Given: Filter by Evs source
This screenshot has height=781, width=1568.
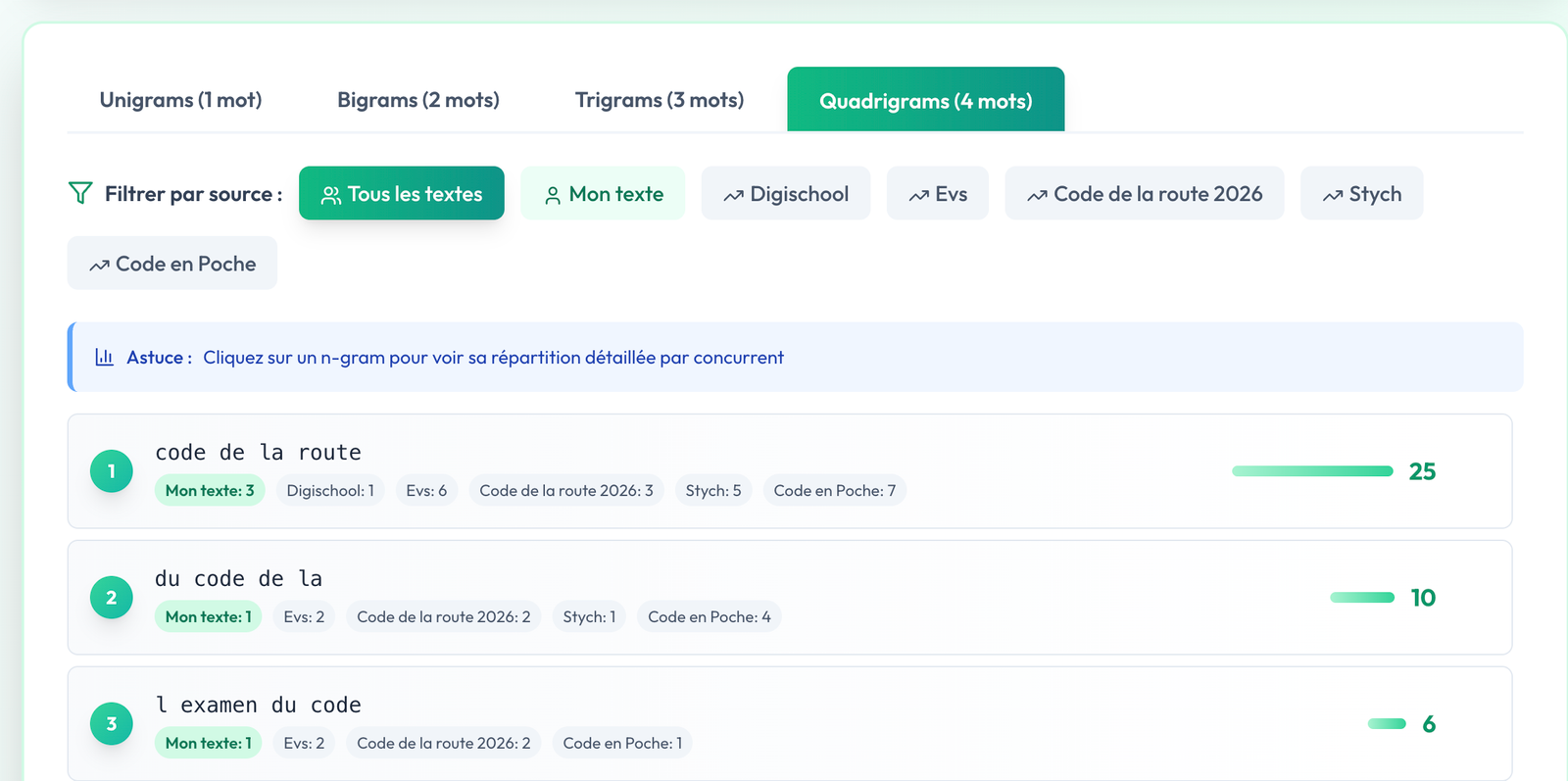Looking at the screenshot, I should (x=938, y=193).
